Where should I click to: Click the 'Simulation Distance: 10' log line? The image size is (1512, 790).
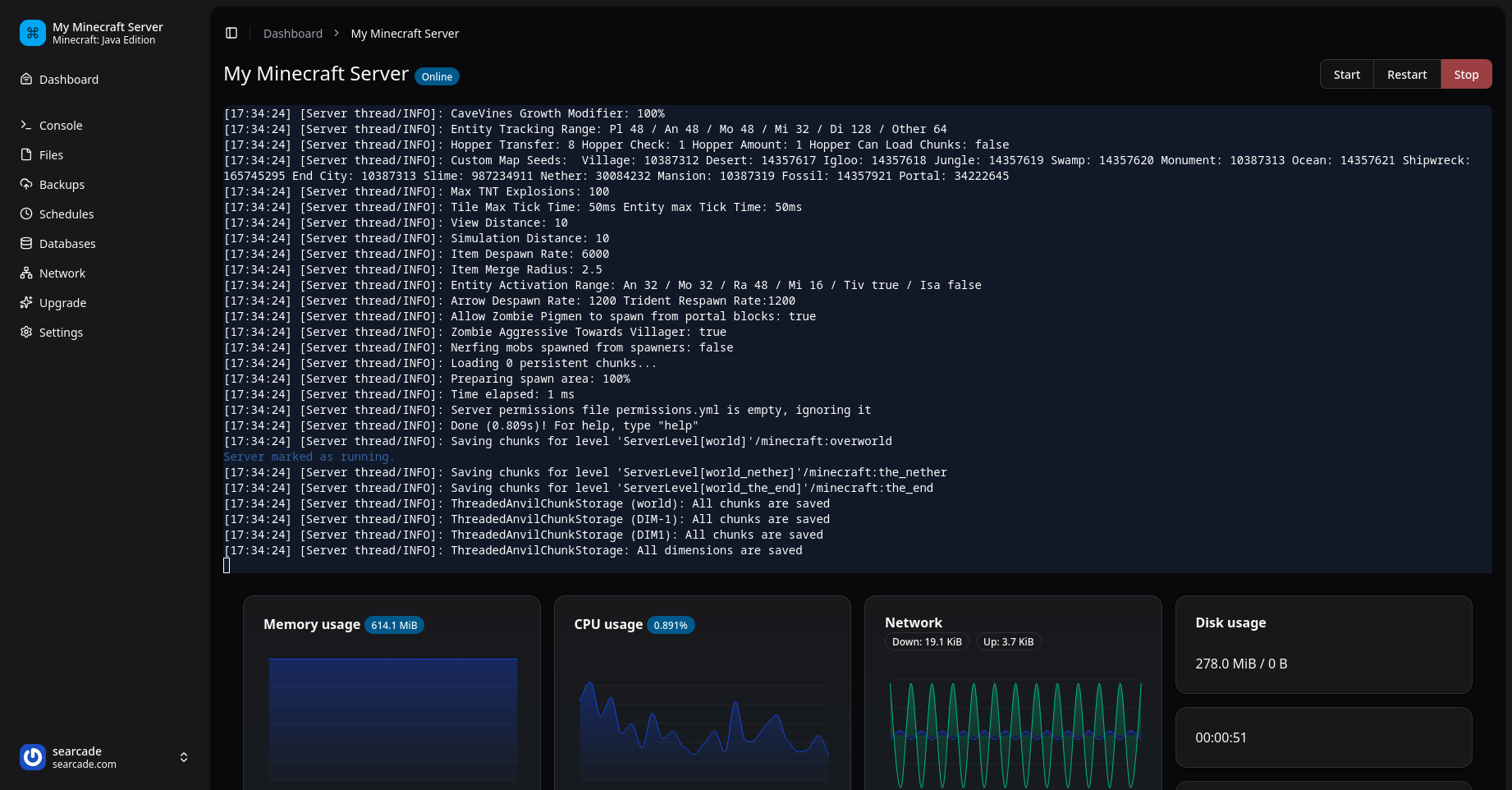click(416, 238)
